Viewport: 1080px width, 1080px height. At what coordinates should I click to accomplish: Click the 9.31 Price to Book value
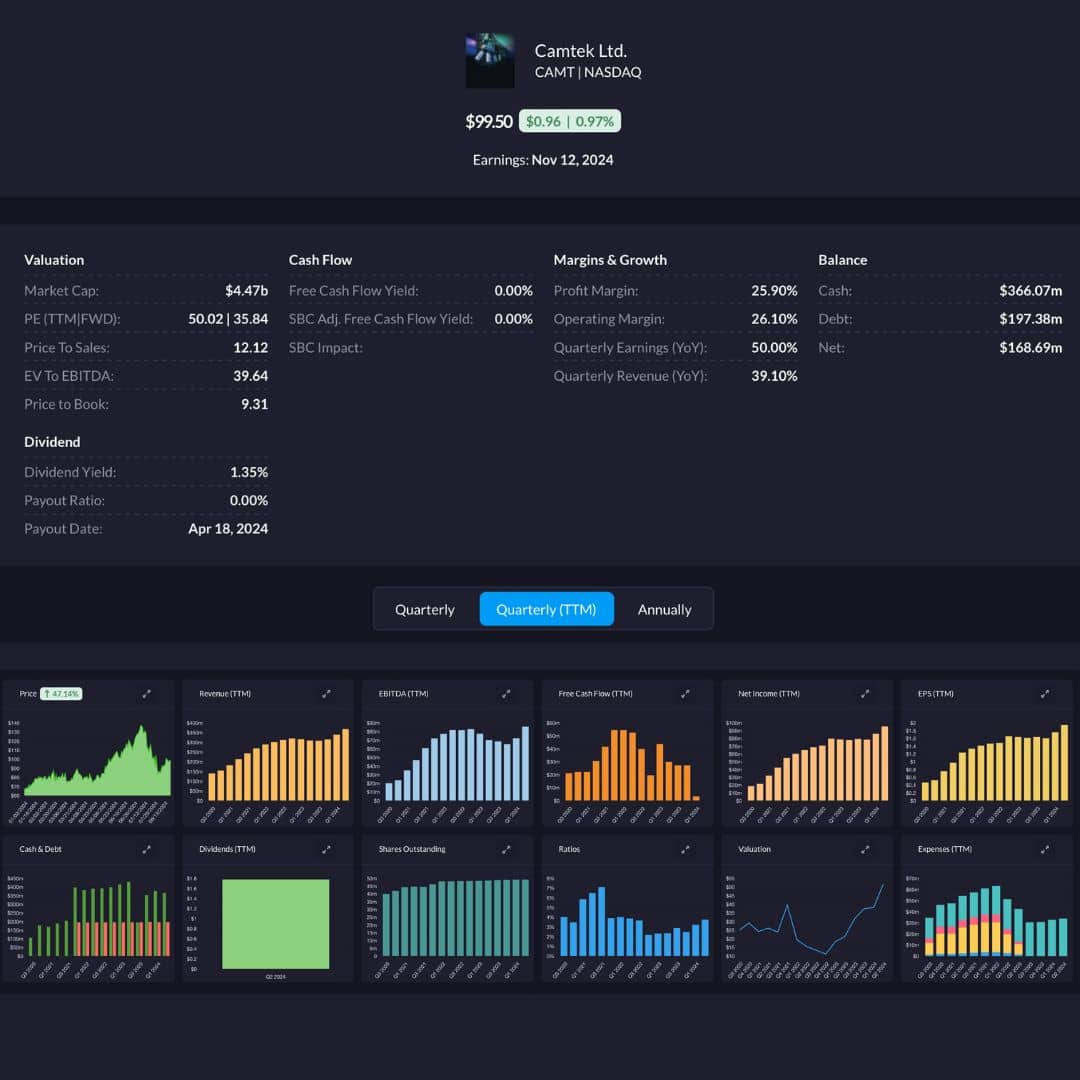pyautogui.click(x=255, y=404)
